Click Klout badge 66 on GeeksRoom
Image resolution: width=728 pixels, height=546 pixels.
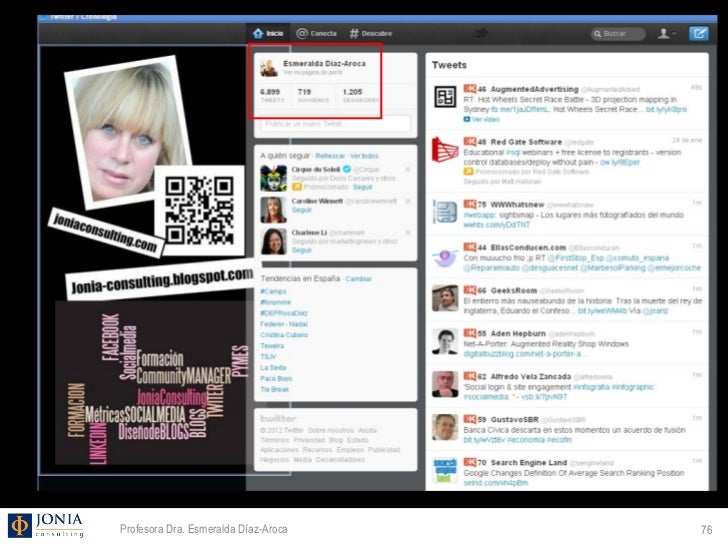pyautogui.click(x=474, y=290)
